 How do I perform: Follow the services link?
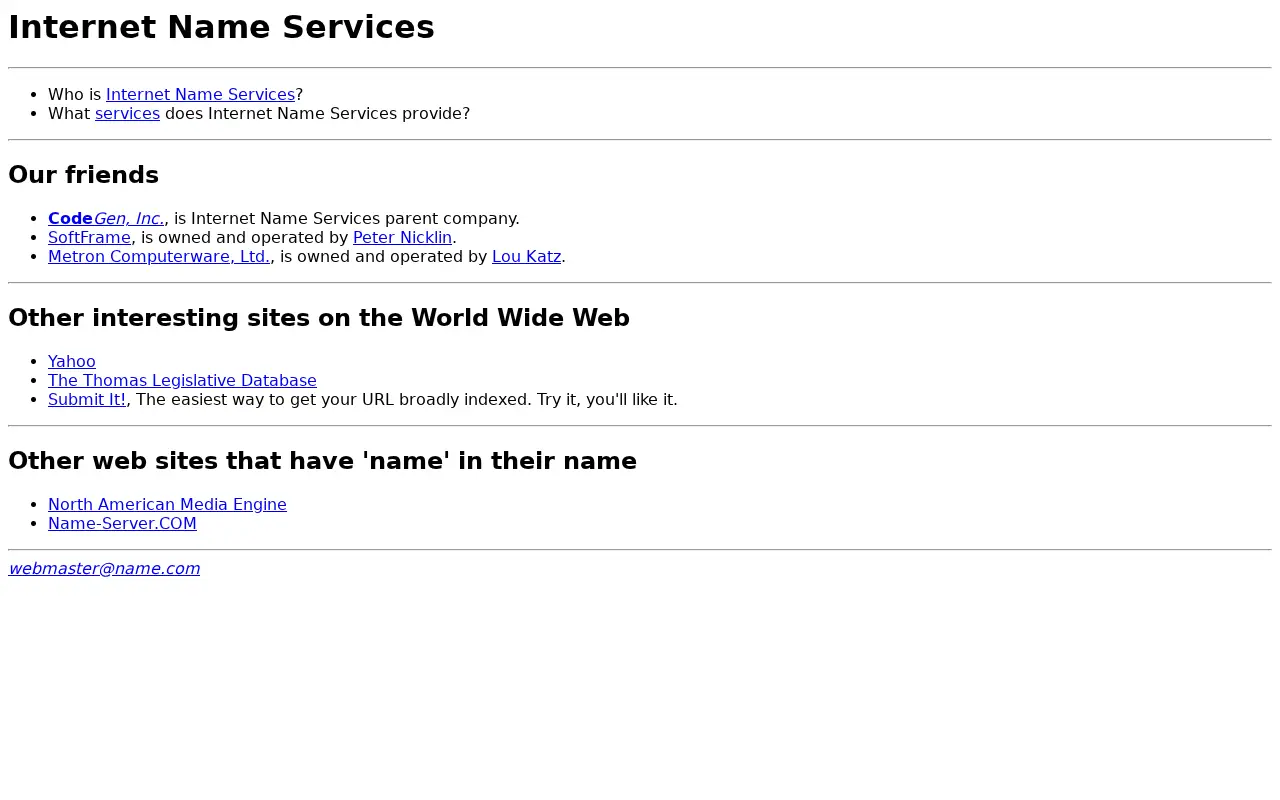[x=127, y=114]
